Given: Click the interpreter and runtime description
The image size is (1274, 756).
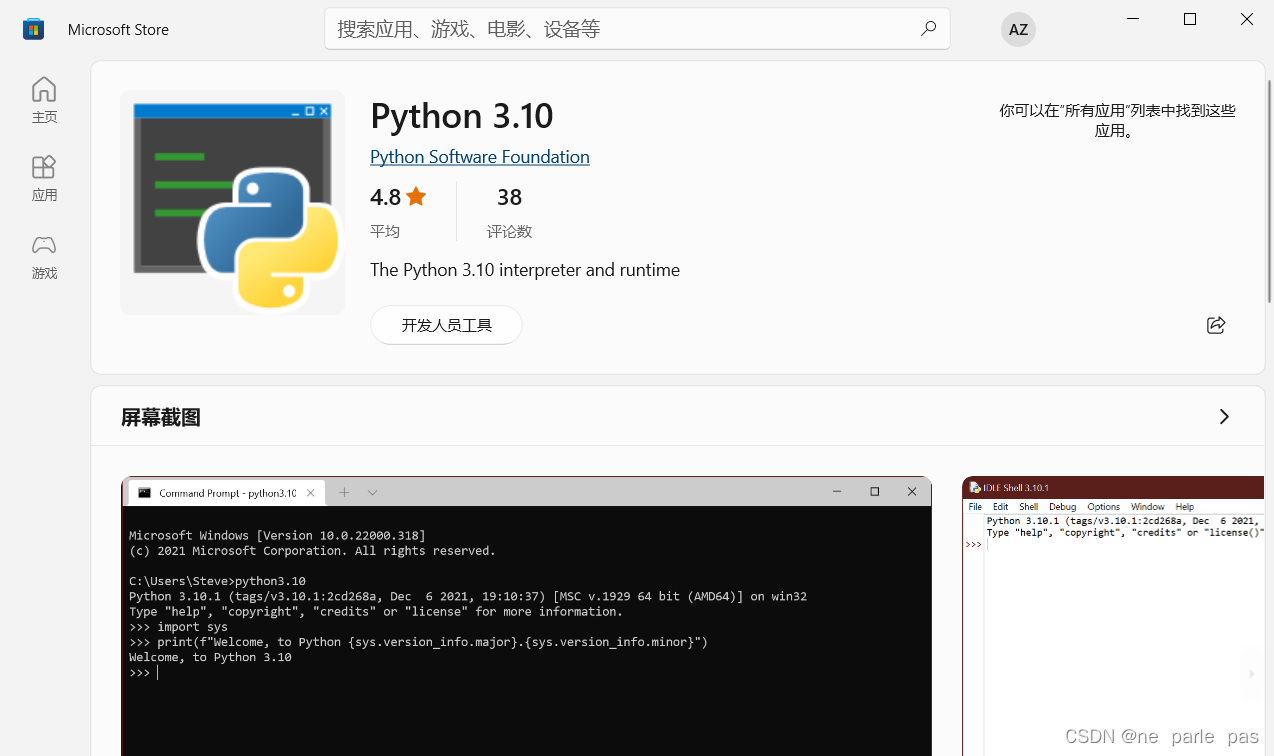Looking at the screenshot, I should pyautogui.click(x=525, y=270).
